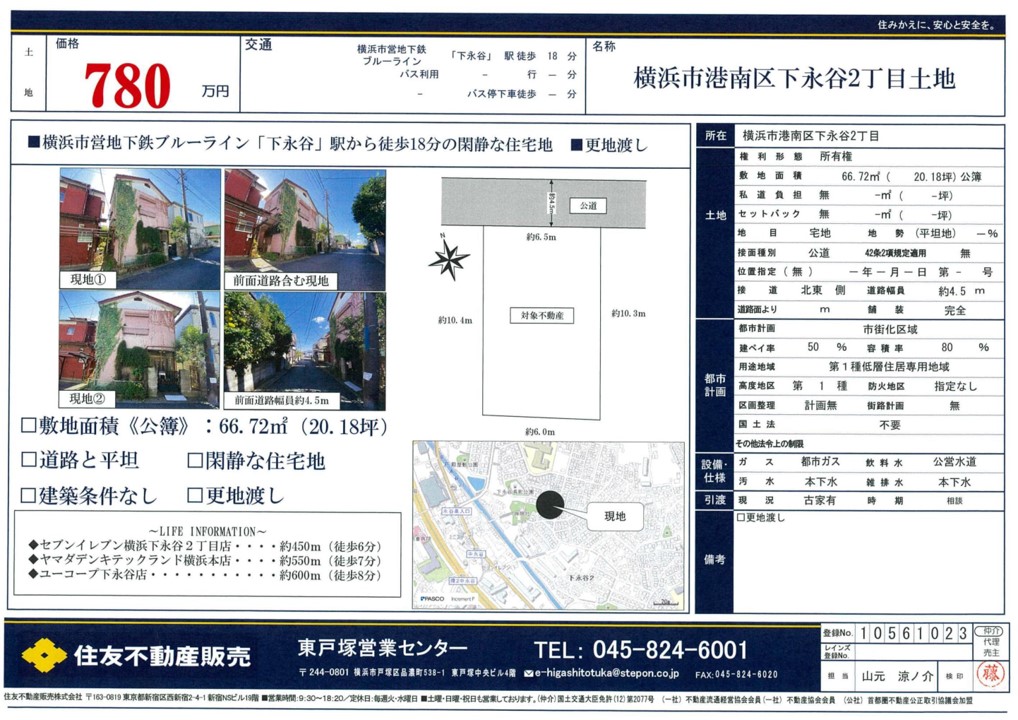Click the 公道 label on the road diagram
The width and height of the screenshot is (1018, 720).
tap(587, 205)
